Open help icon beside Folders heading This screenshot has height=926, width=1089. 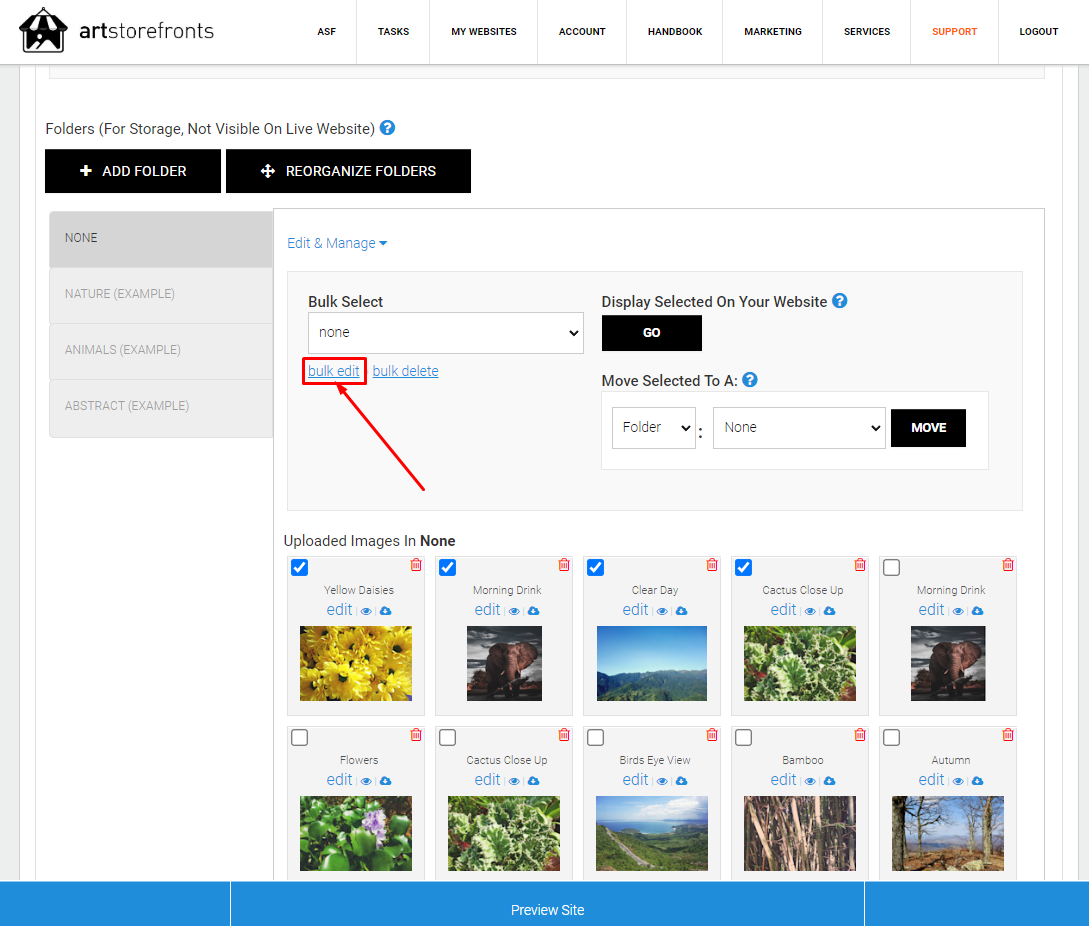388,128
